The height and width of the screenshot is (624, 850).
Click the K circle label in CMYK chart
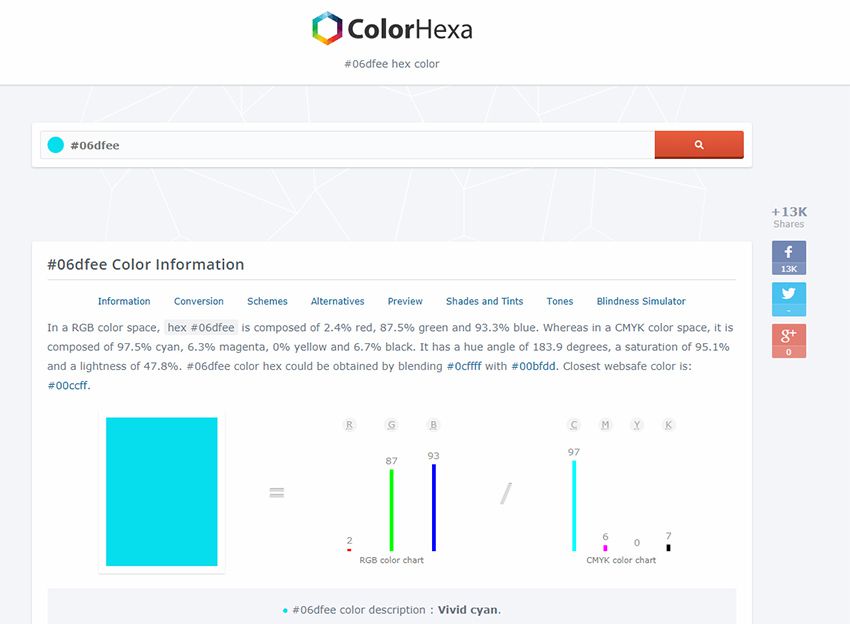pos(668,425)
